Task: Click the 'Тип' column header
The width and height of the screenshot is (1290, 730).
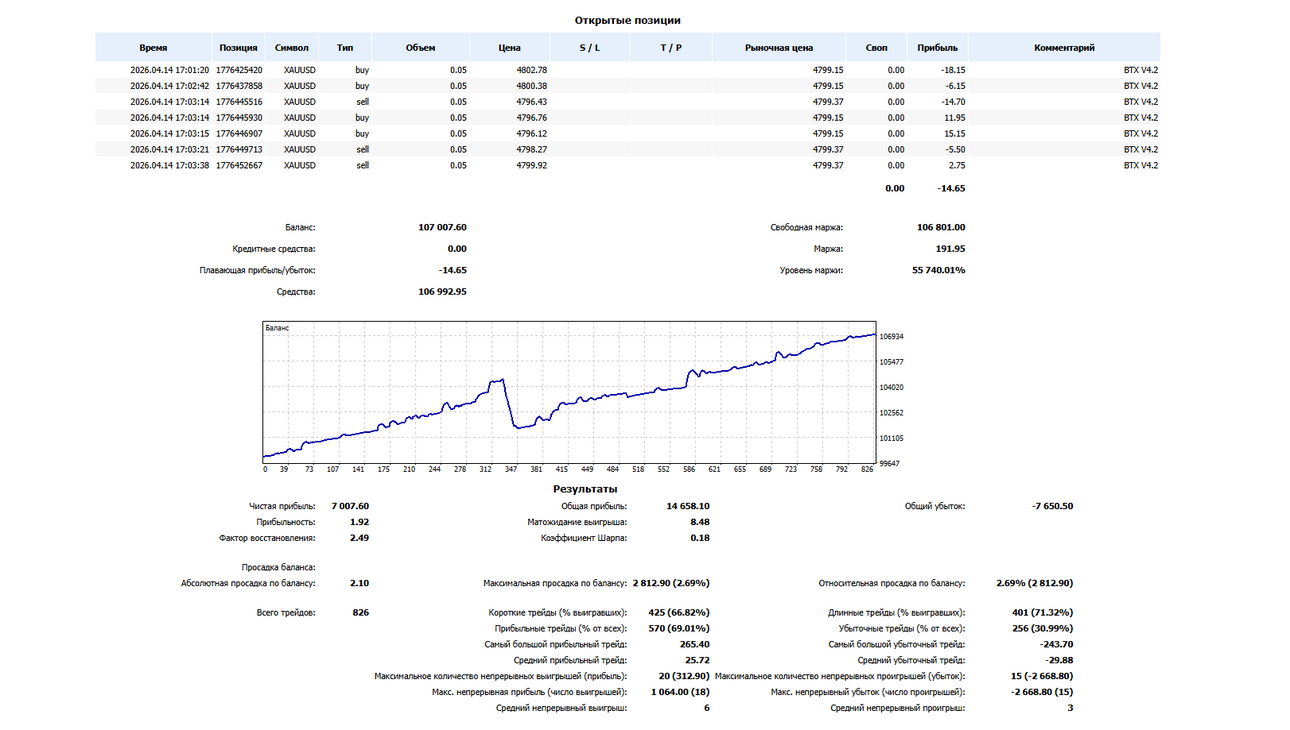Action: pos(345,47)
